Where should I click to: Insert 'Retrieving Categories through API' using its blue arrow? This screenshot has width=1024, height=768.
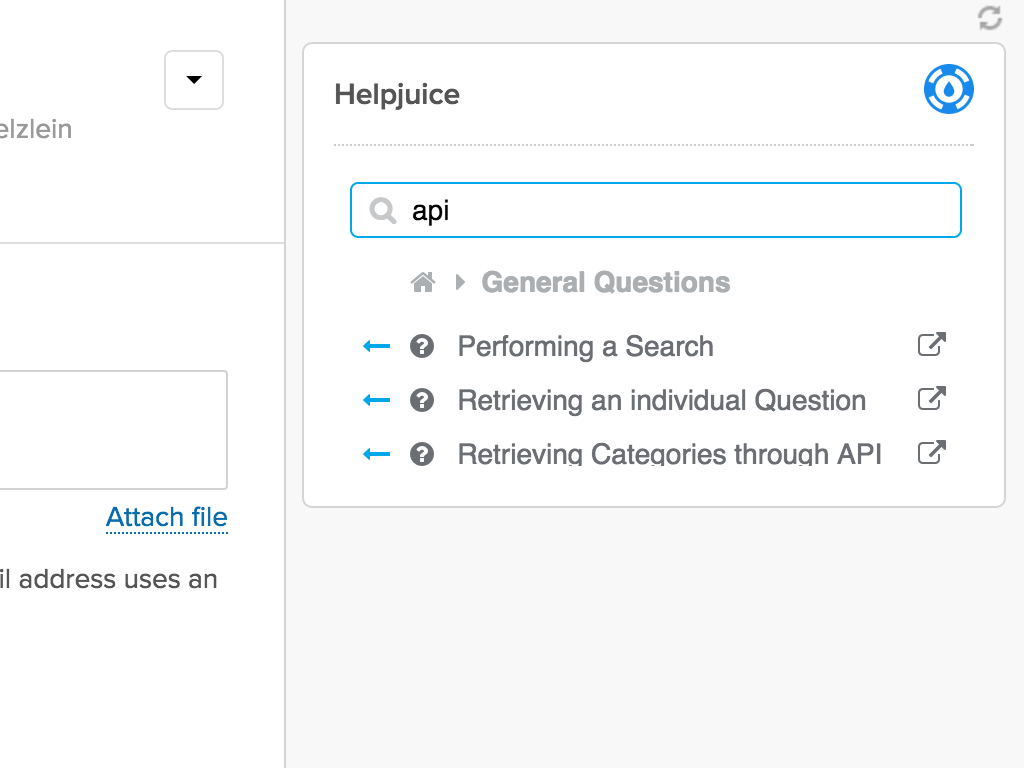coord(376,454)
